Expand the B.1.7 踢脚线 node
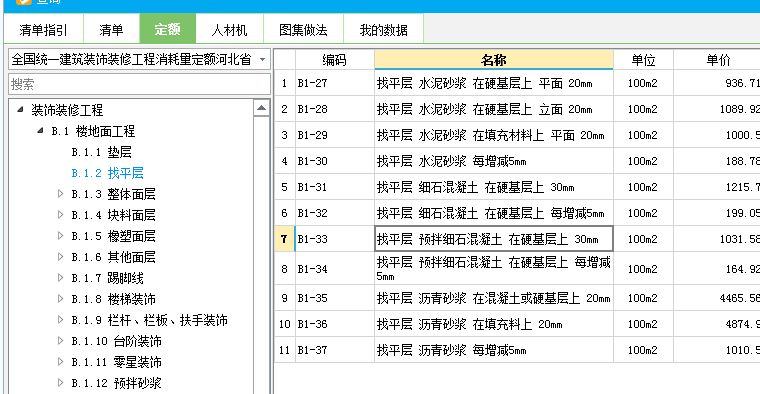The image size is (760, 394). tap(61, 278)
